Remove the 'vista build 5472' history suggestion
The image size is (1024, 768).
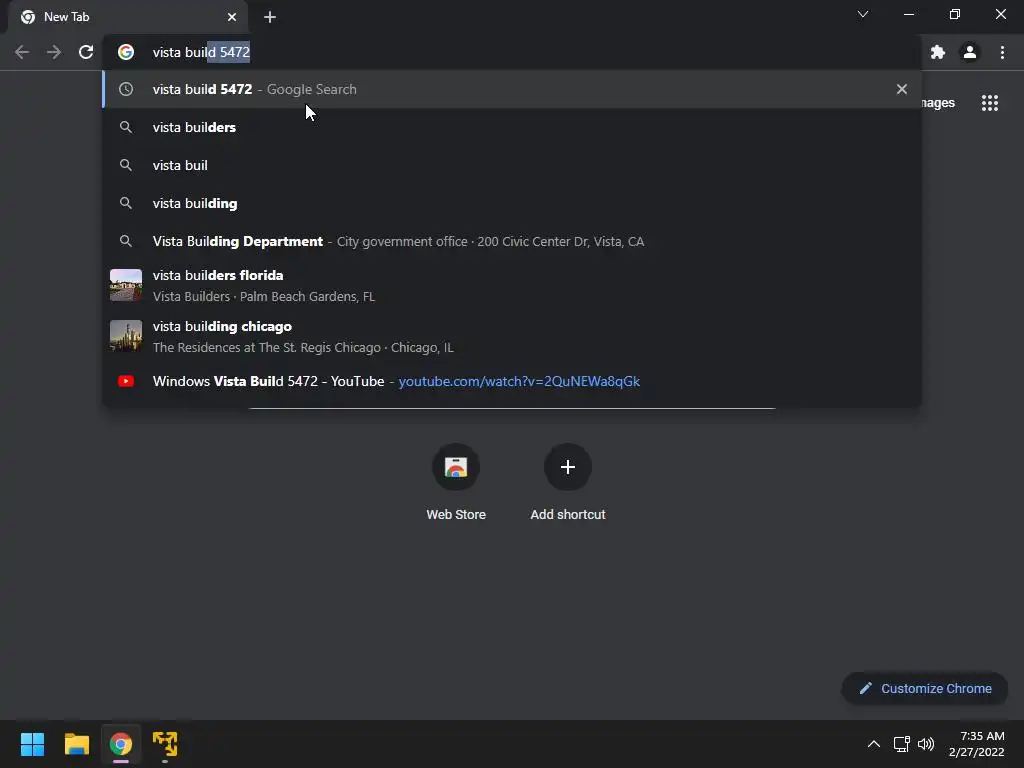[x=902, y=89]
